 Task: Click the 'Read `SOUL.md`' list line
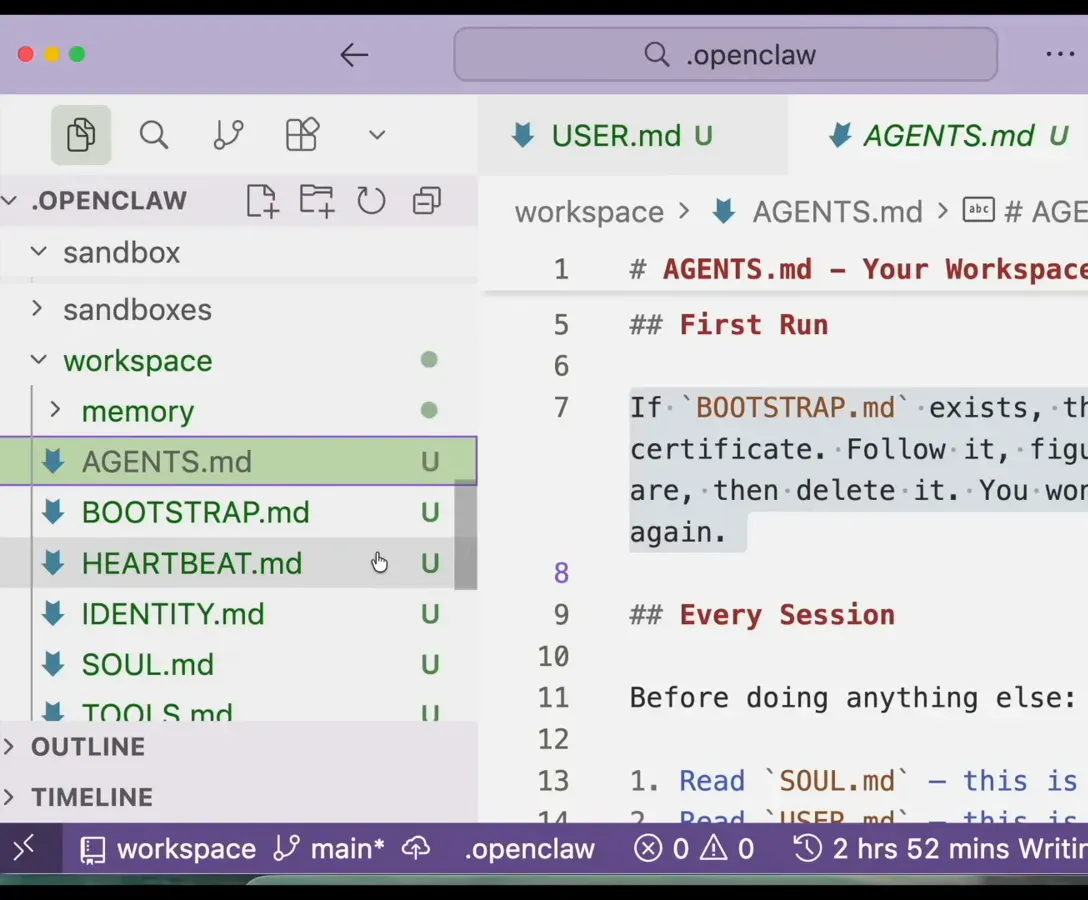click(x=853, y=781)
